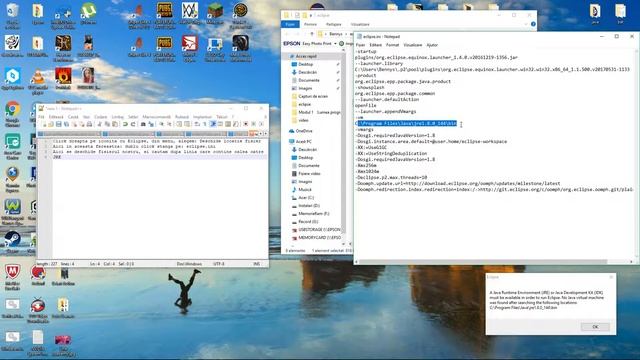This screenshot has width=640, height=360.
Task: Select Acest PC in navigation pane
Action: (x=303, y=142)
